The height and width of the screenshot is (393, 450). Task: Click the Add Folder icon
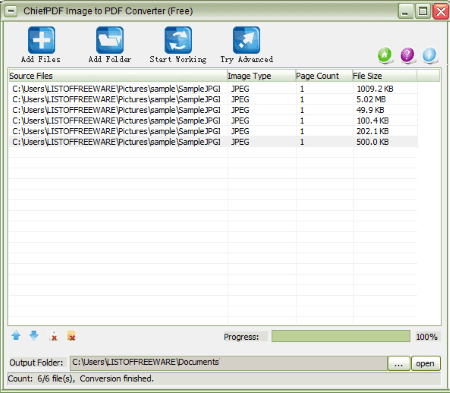pos(110,40)
